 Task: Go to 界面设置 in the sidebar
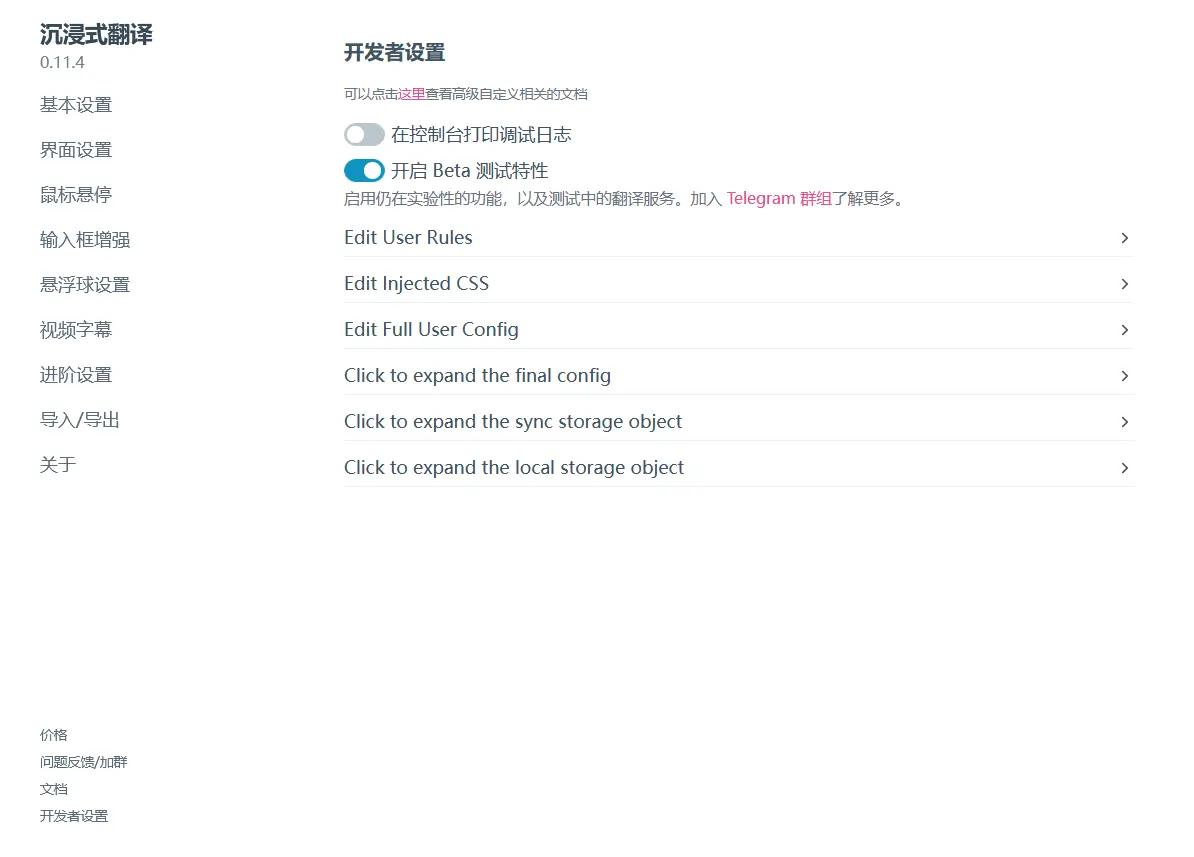tap(76, 150)
